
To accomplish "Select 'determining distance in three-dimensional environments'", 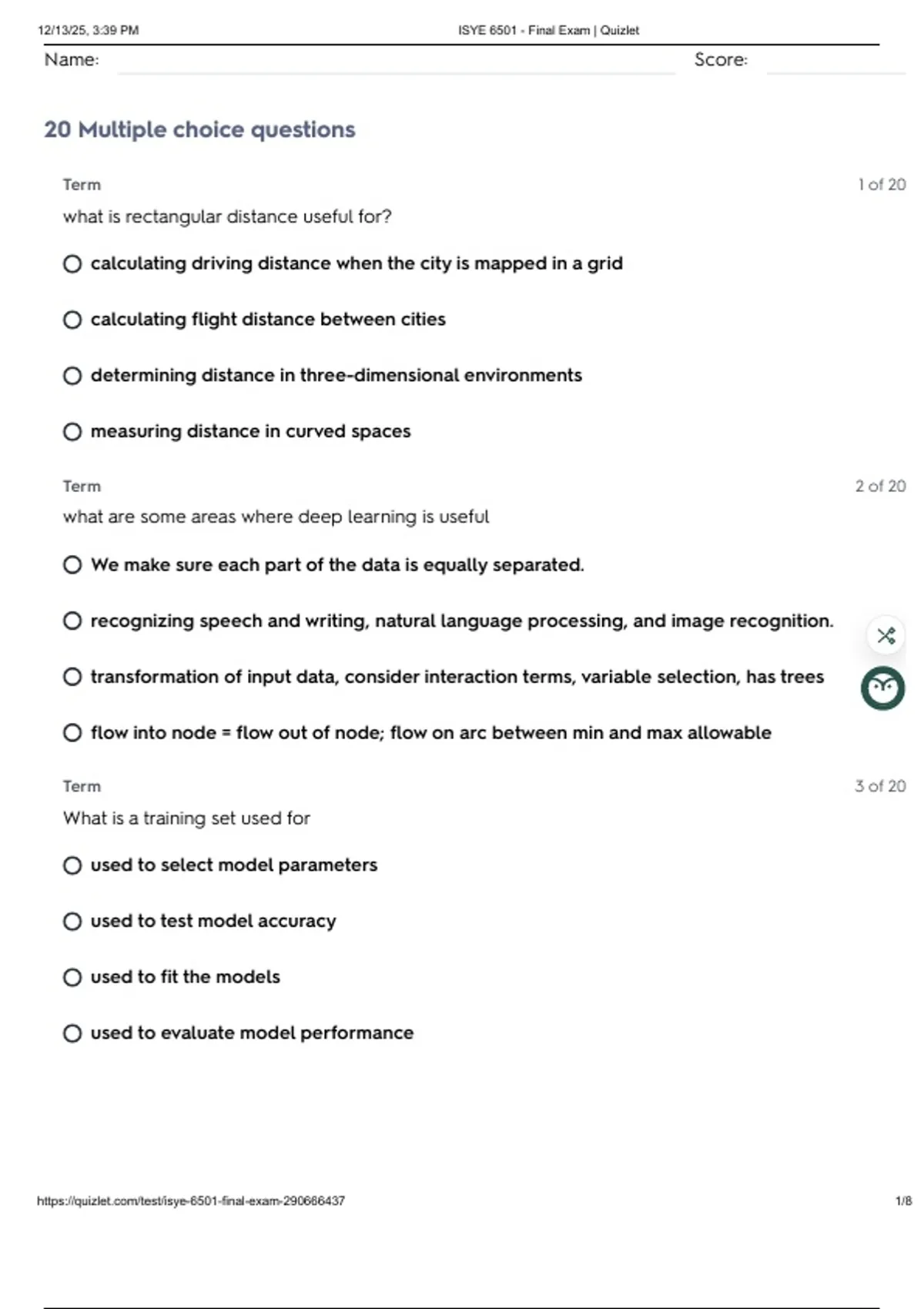I will coord(72,376).
